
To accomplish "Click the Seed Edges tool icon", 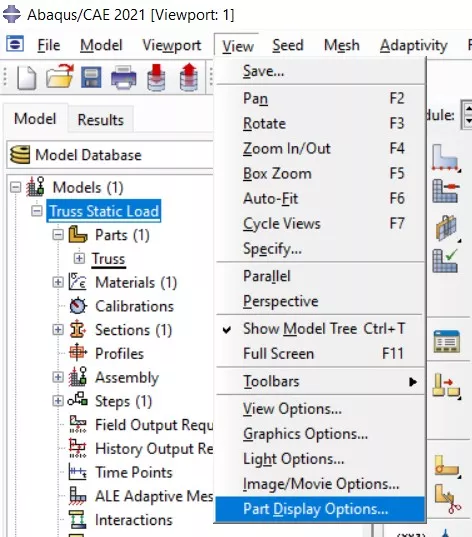I will click(x=446, y=191).
